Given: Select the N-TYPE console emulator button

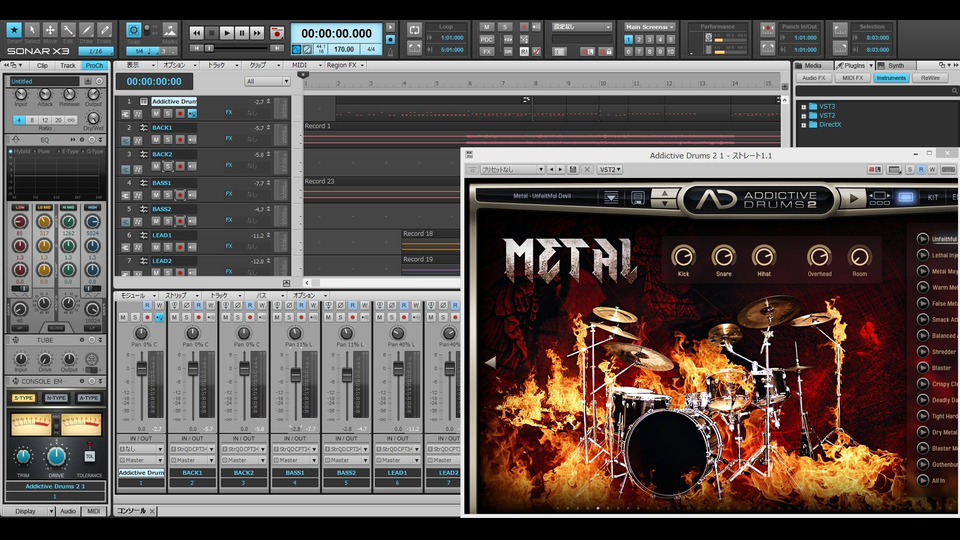Looking at the screenshot, I should tap(56, 397).
